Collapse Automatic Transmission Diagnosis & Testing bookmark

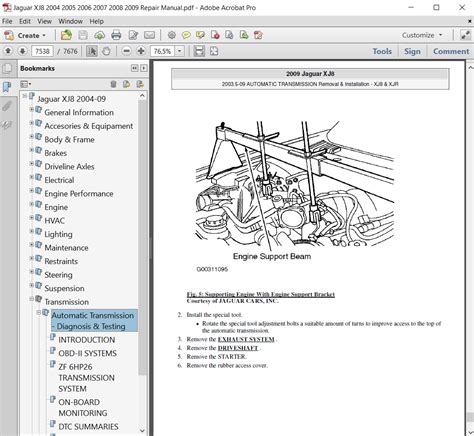[x=38, y=312]
